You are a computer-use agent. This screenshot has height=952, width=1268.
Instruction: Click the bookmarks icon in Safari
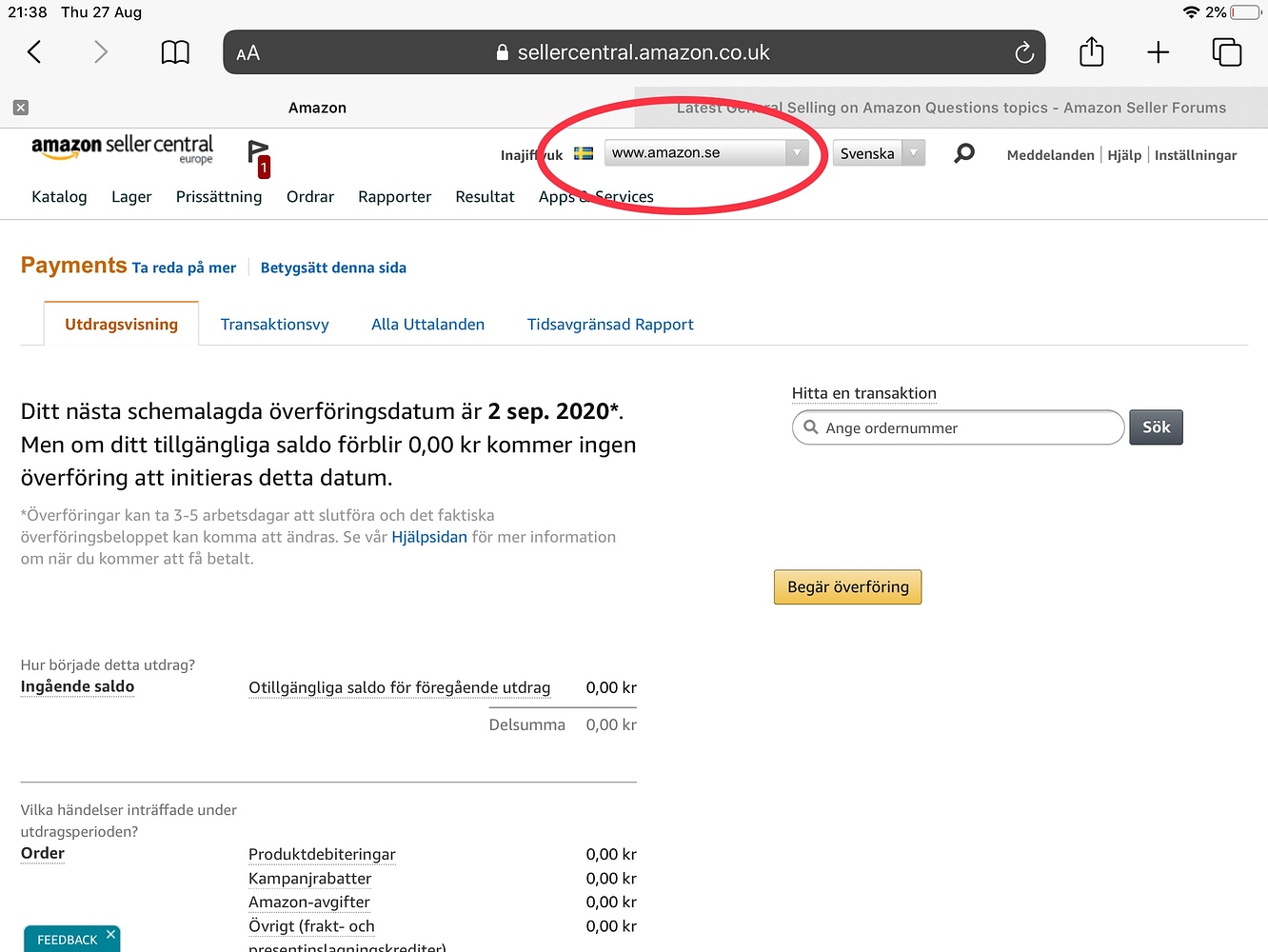click(175, 52)
